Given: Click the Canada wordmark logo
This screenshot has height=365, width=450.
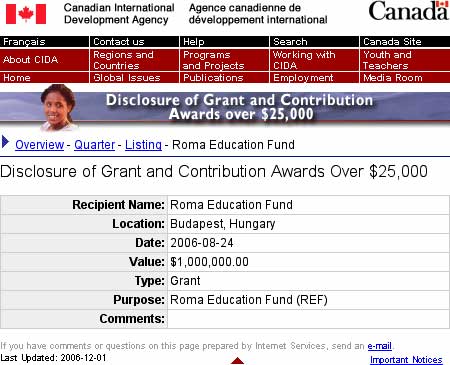Looking at the screenshot, I should 409,11.
